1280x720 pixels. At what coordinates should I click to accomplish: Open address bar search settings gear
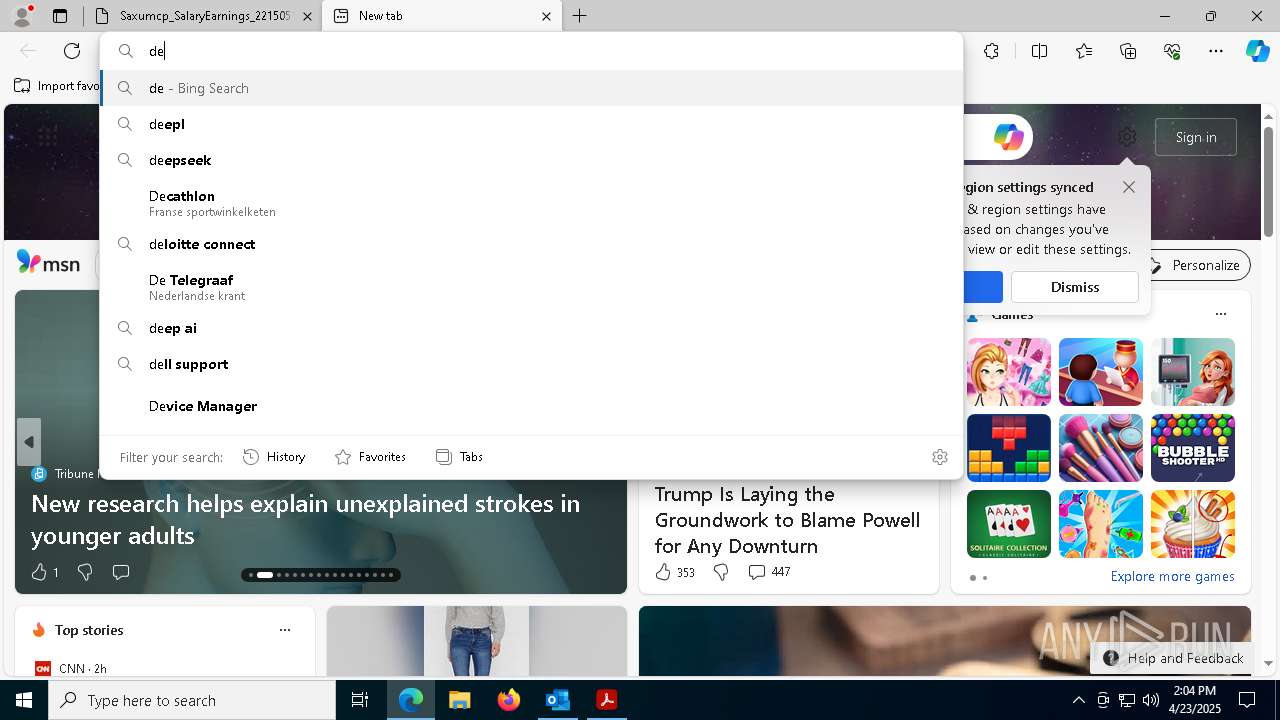(940, 457)
